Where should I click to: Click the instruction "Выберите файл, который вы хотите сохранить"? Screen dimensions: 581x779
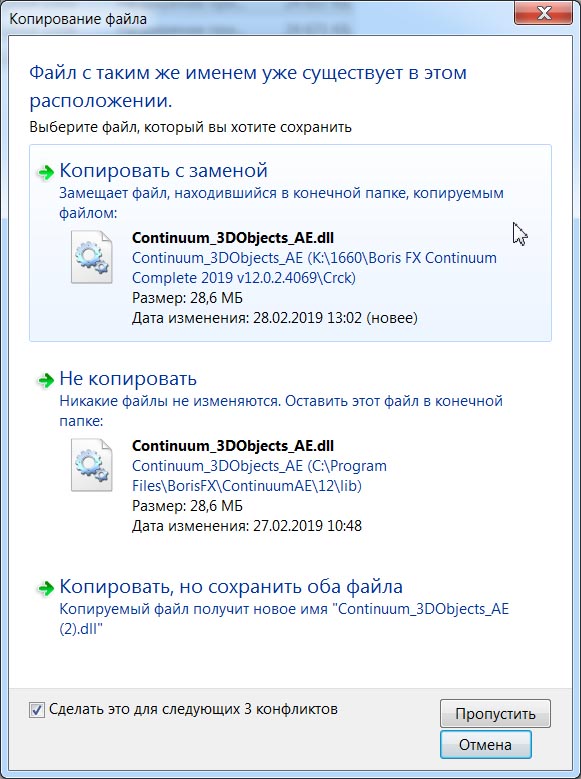(x=190, y=127)
